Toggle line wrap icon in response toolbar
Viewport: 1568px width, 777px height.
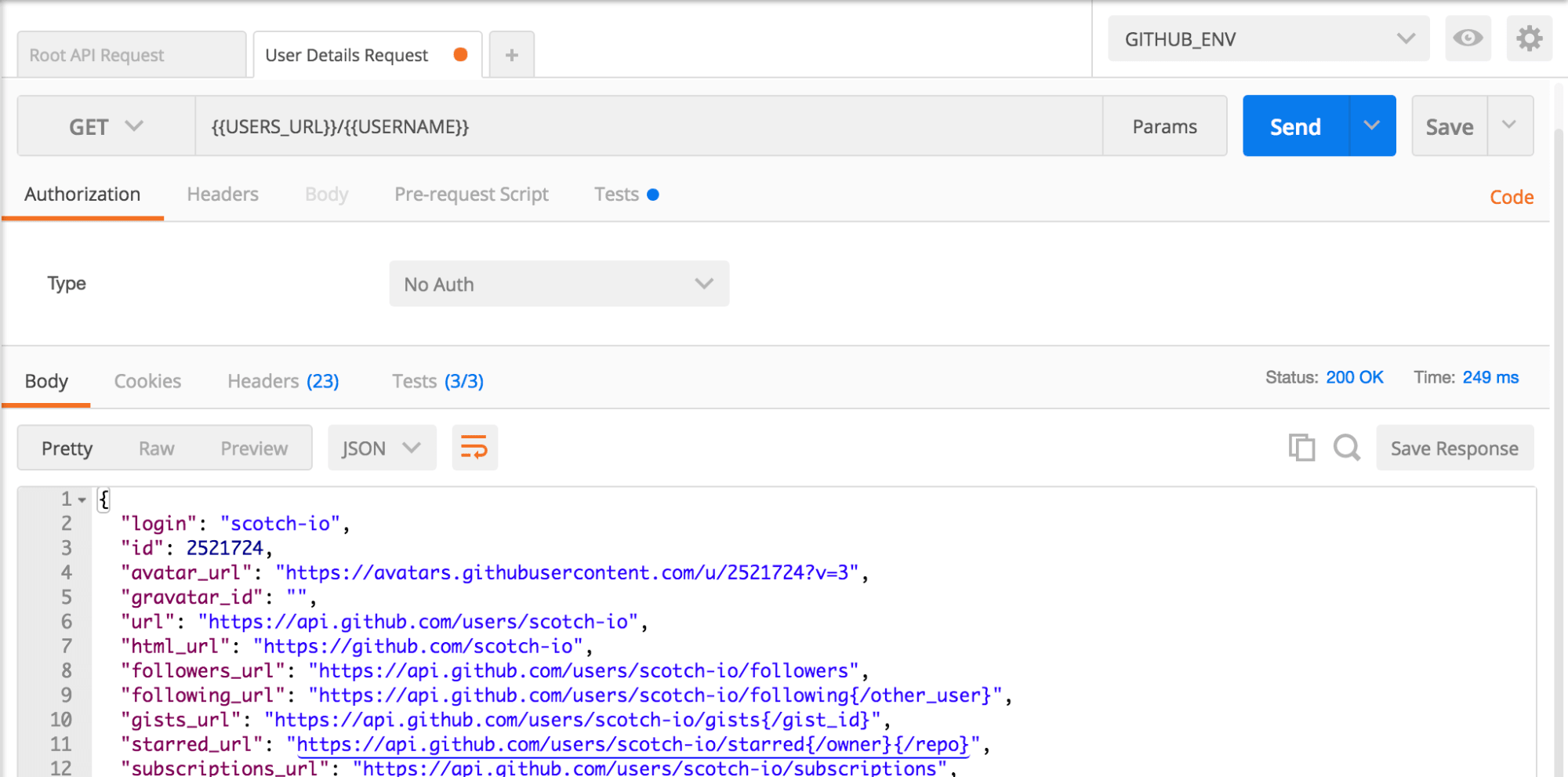point(474,448)
